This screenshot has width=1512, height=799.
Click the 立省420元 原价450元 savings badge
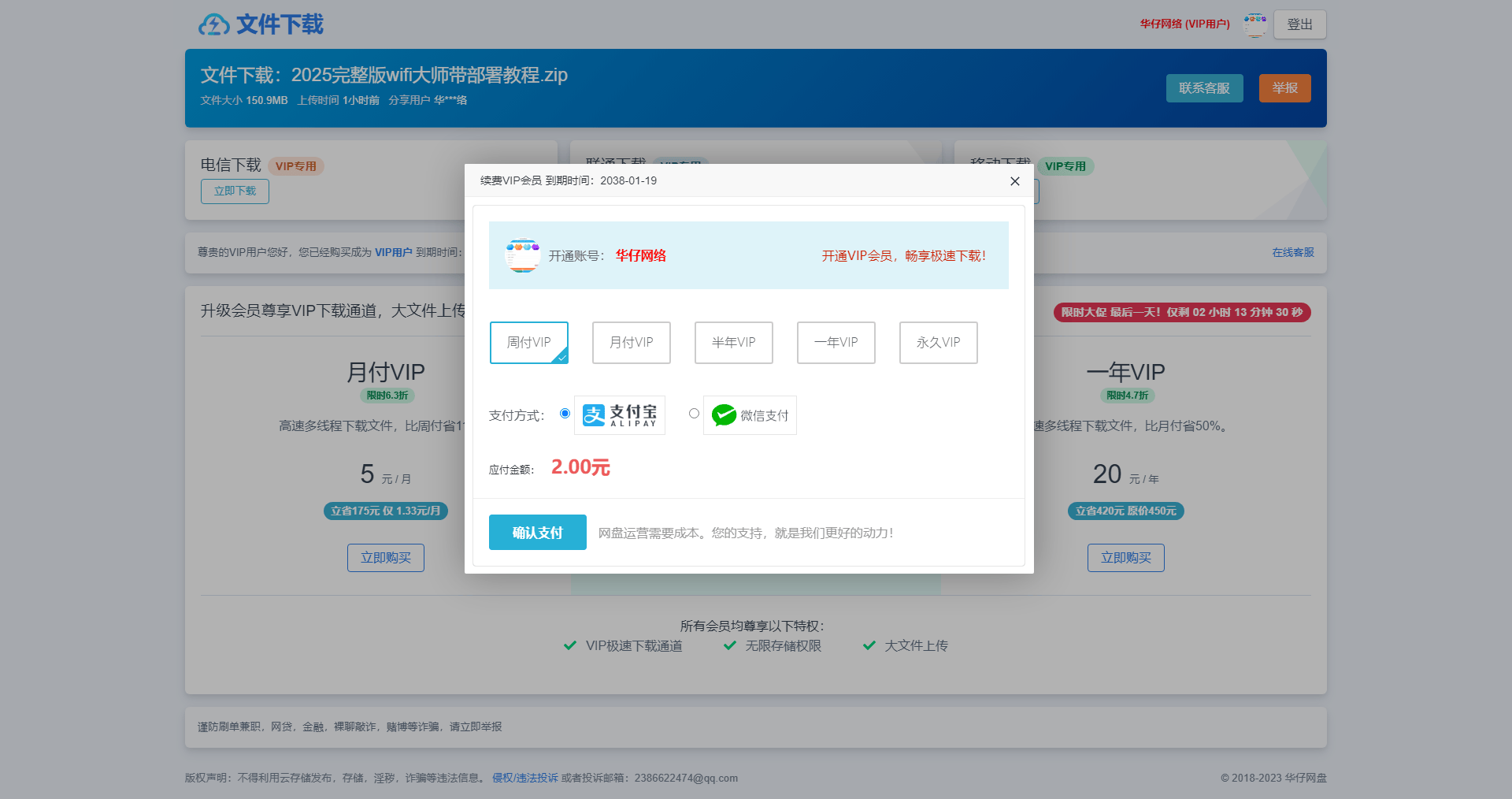1126,511
